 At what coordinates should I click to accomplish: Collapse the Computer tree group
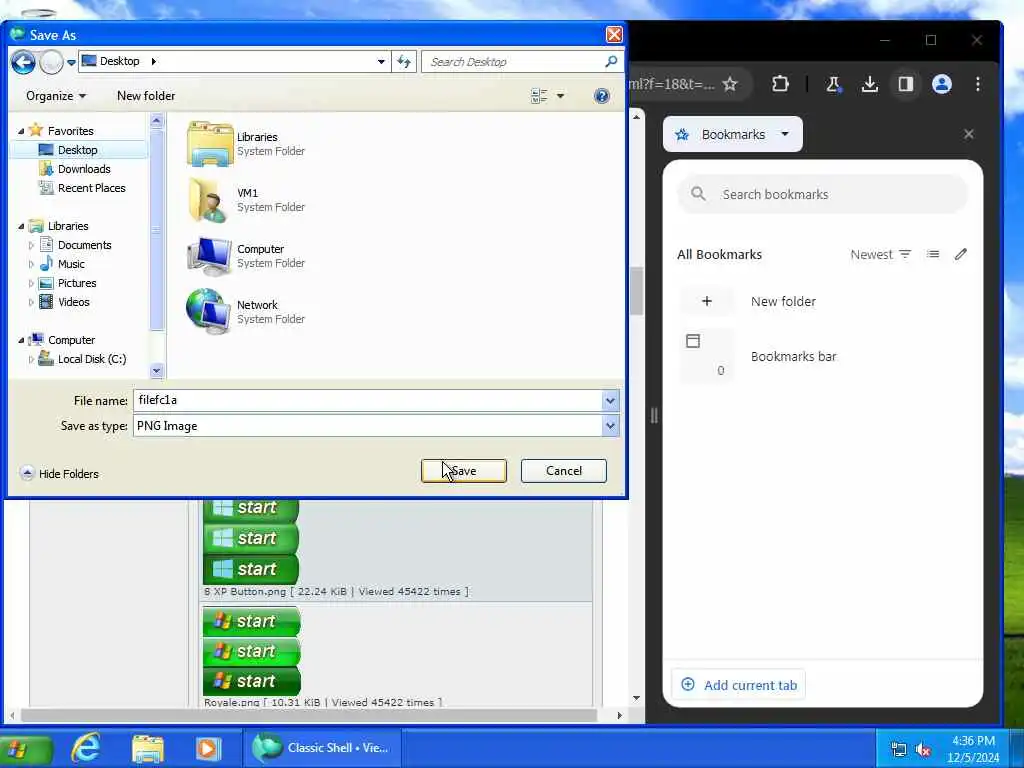tap(21, 340)
